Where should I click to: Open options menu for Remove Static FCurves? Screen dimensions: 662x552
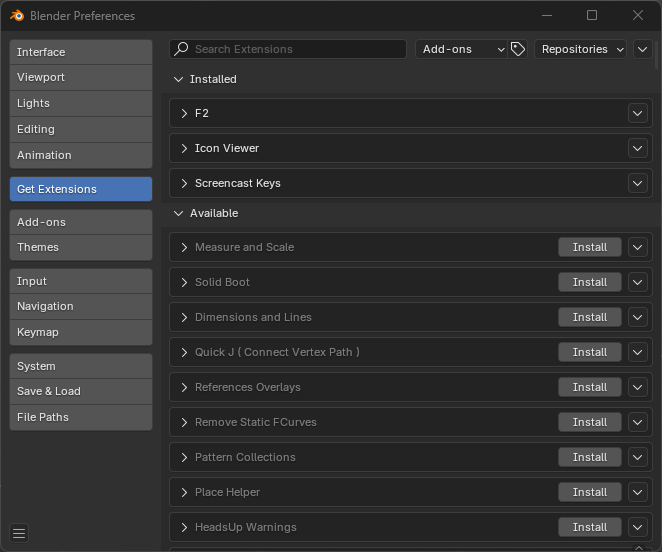[638, 422]
